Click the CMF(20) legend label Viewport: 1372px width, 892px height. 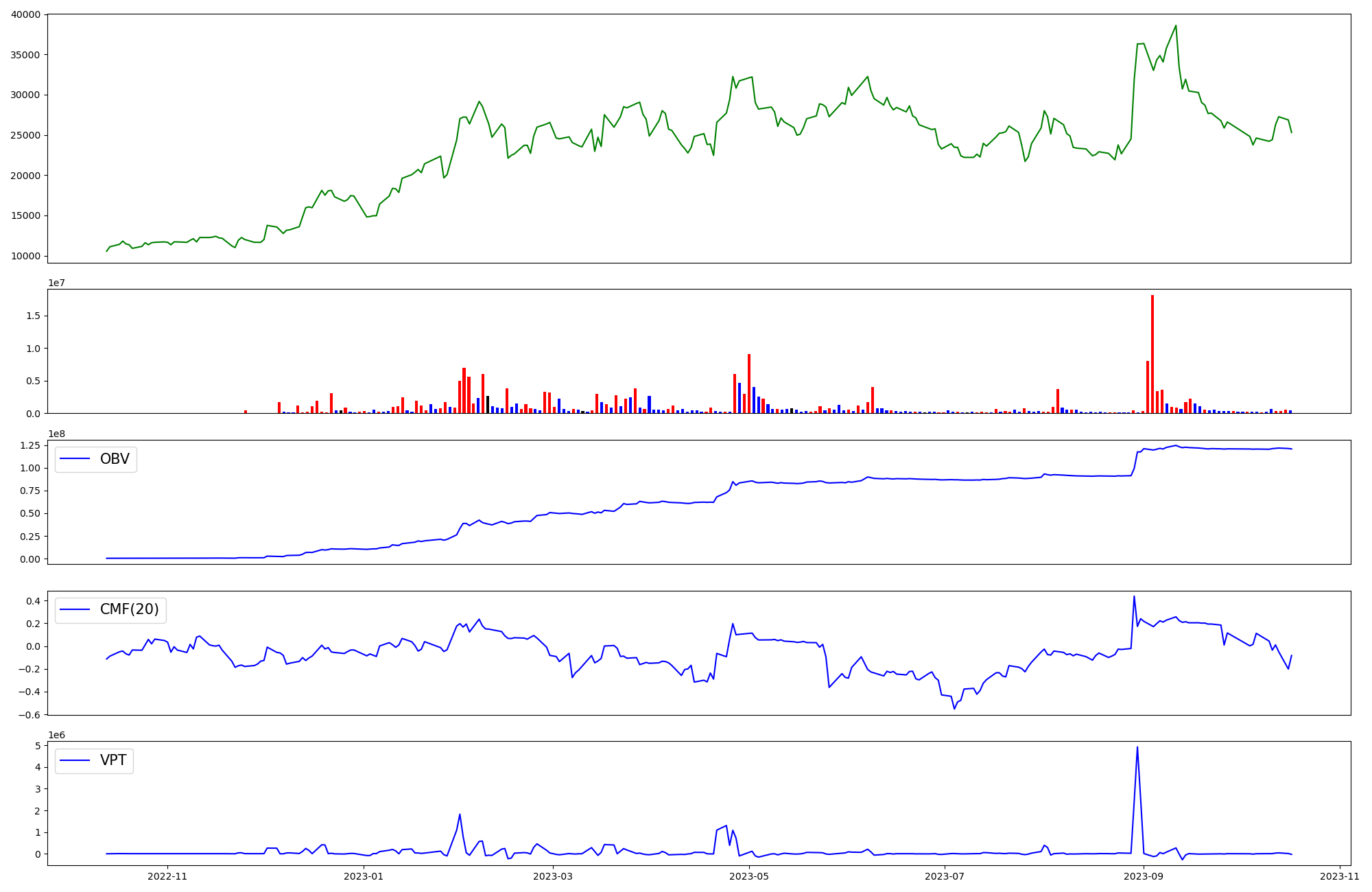[x=129, y=609]
